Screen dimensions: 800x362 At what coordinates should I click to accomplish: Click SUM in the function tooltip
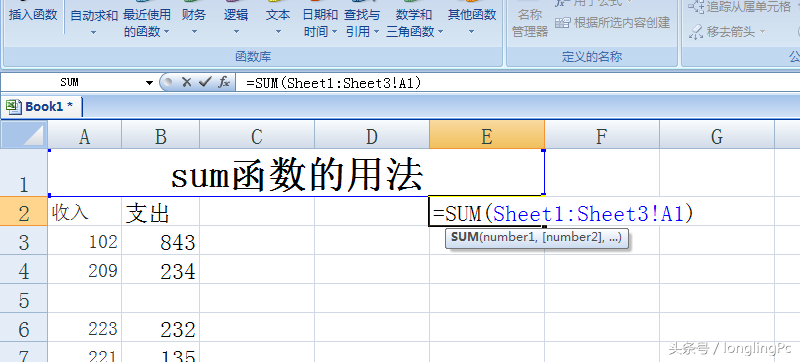tap(464, 238)
